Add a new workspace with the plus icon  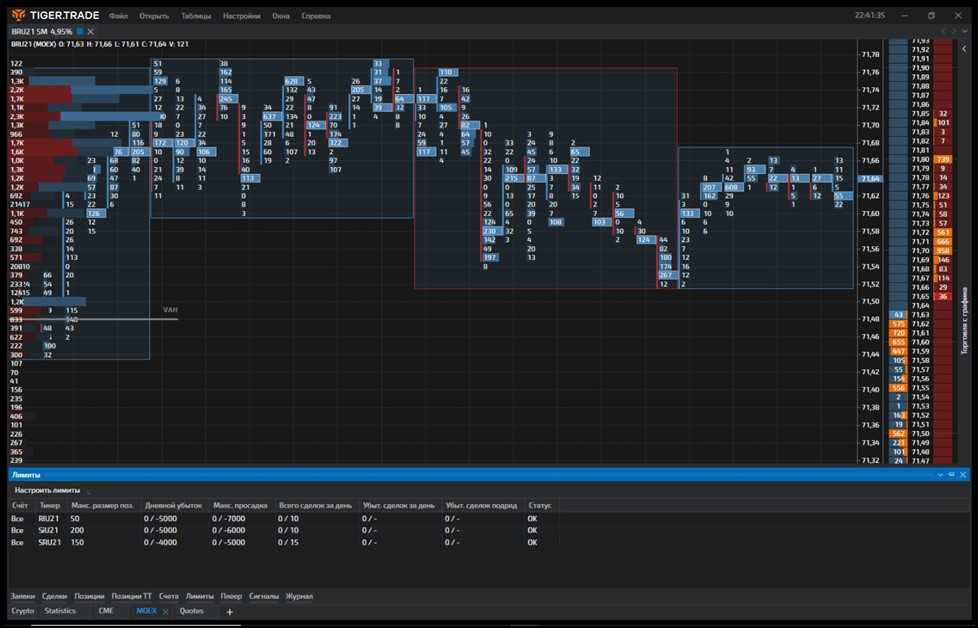tap(229, 611)
